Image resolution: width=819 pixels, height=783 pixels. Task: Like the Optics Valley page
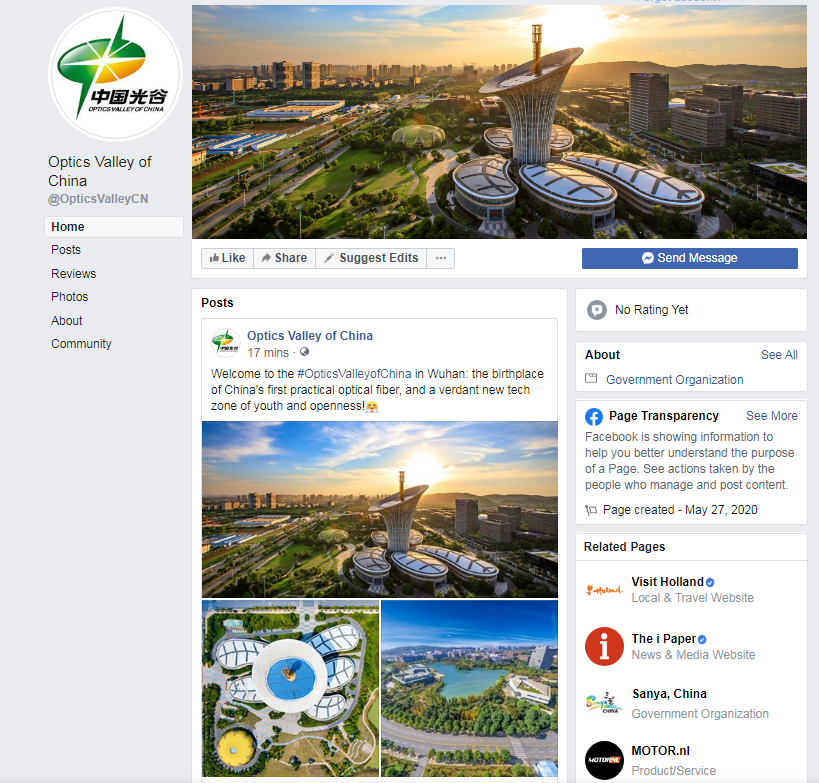(x=227, y=258)
